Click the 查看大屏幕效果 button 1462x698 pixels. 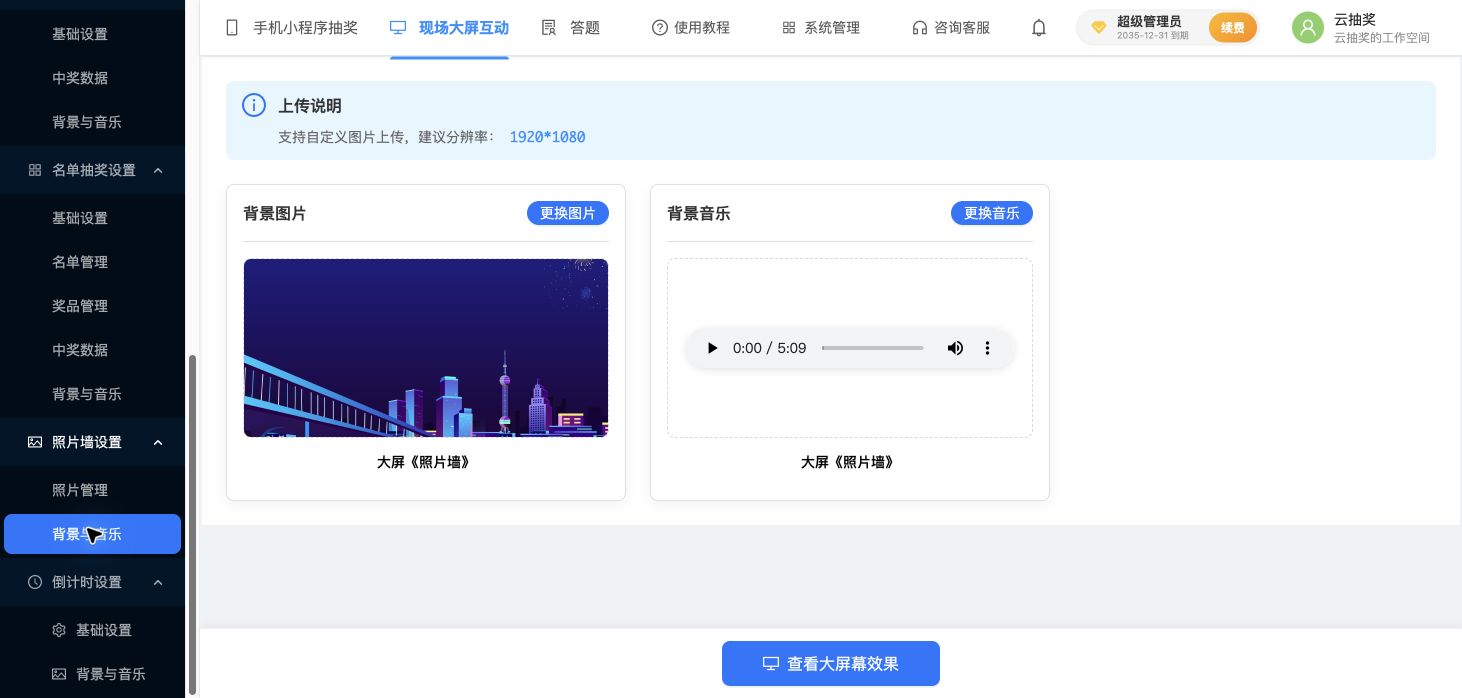(x=831, y=664)
